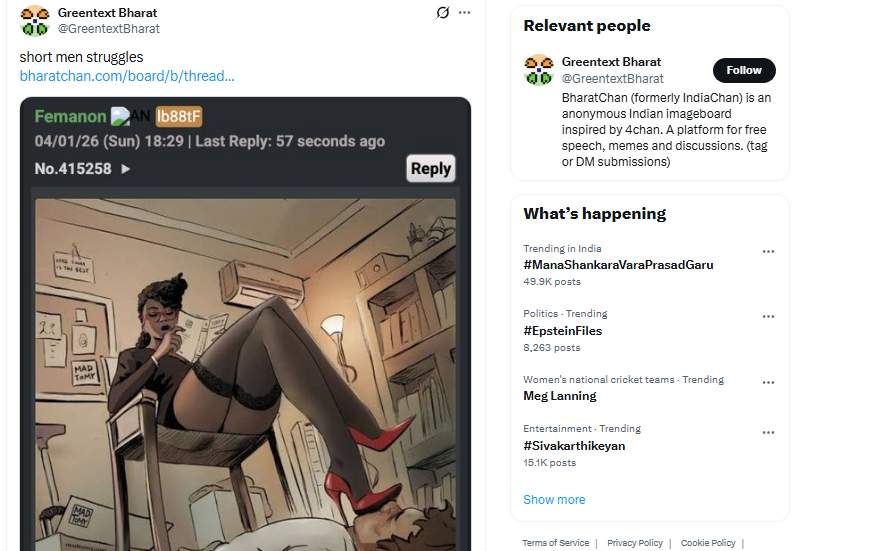This screenshot has height=551, width=869.
Task: Click the avatar in Relevant people
Action: point(539,70)
